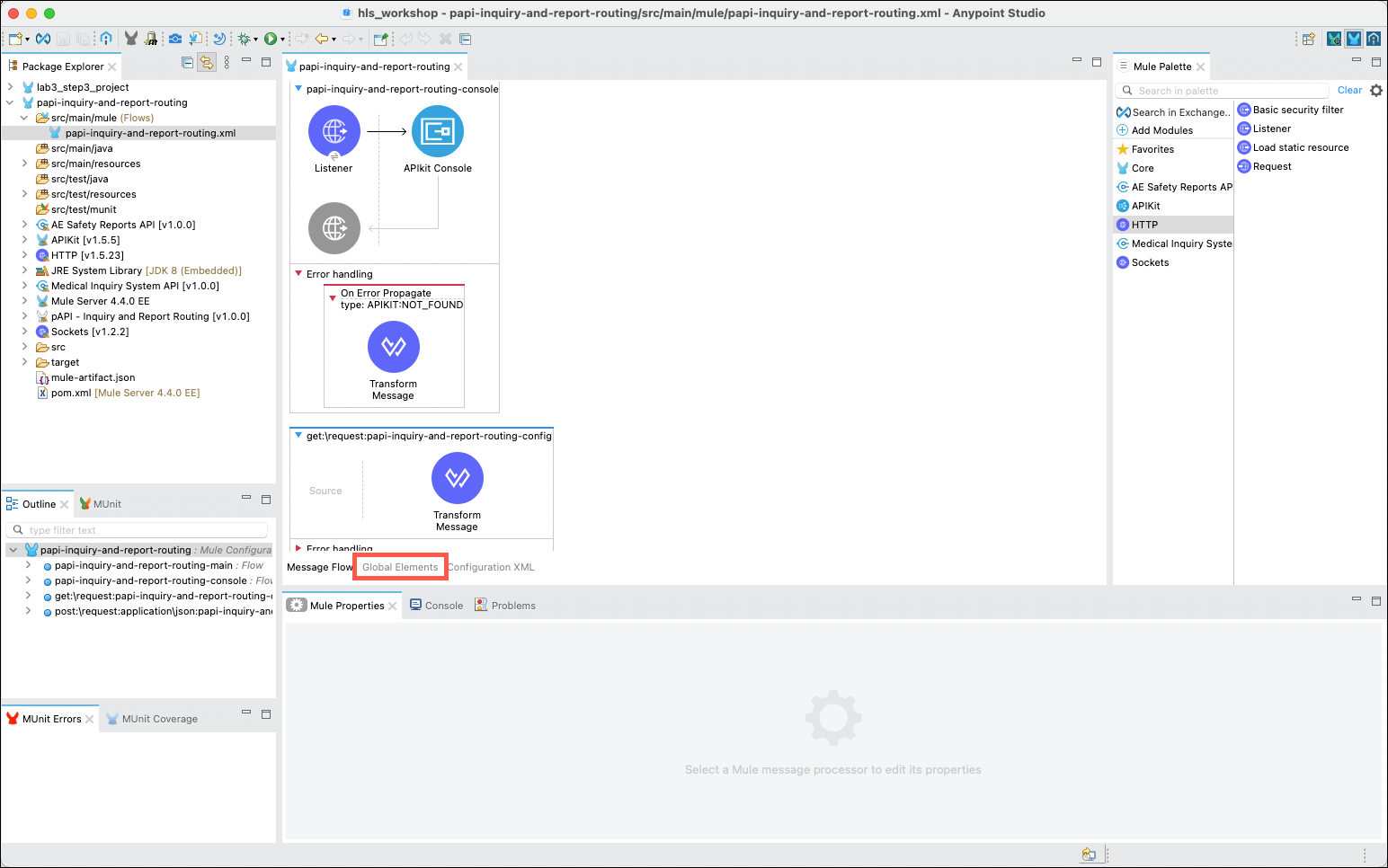The height and width of the screenshot is (868, 1388).
Task: Select Request operation in HTTP palette
Action: (x=1264, y=166)
